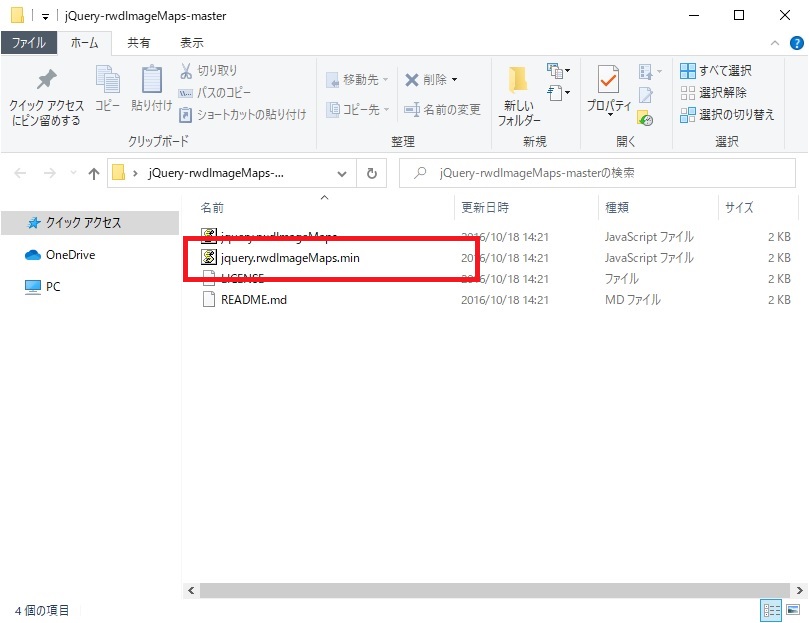Switch to large icons view button
The height and width of the screenshot is (623, 809).
coord(793,610)
